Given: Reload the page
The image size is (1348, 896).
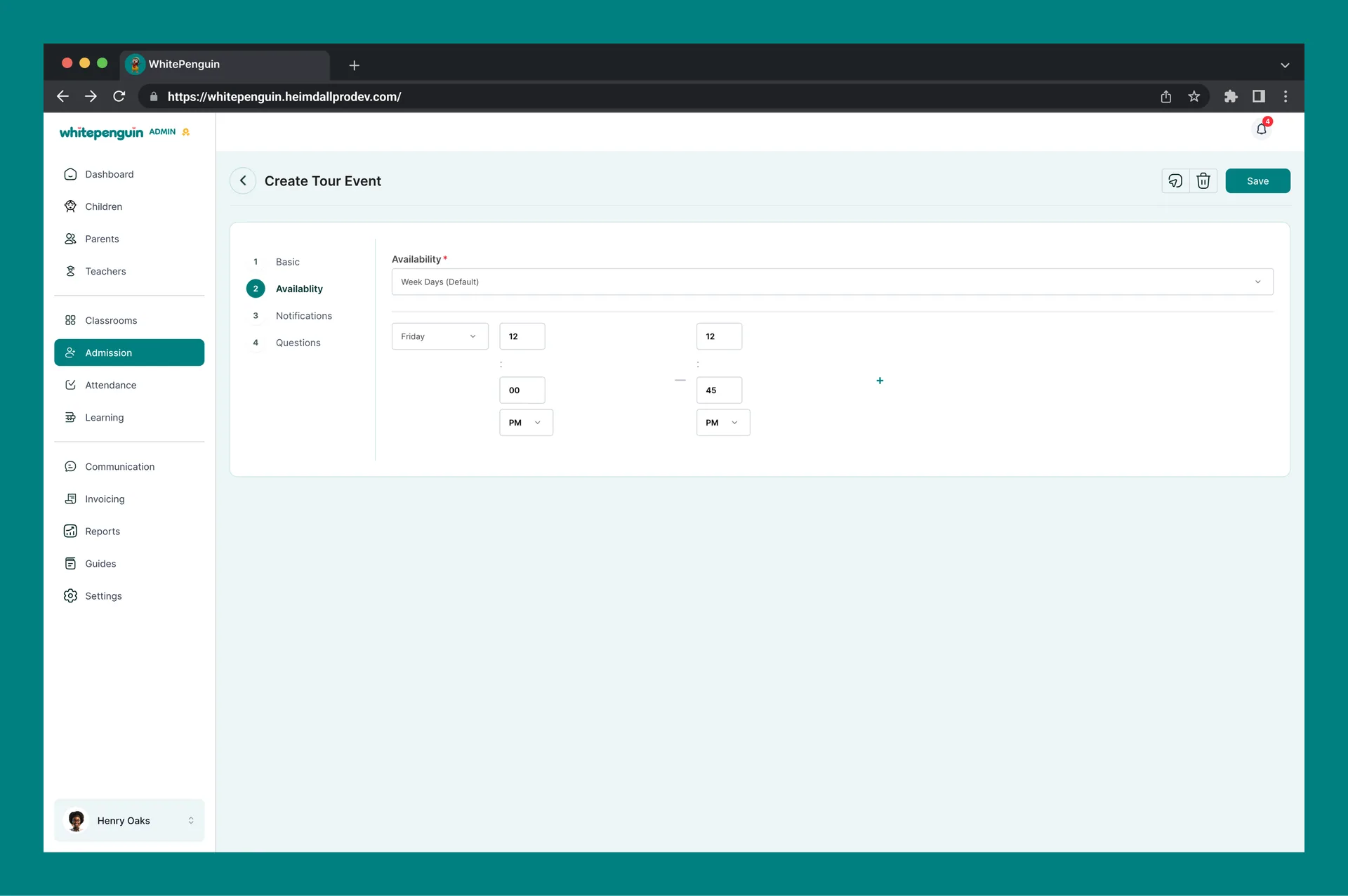Looking at the screenshot, I should point(119,96).
